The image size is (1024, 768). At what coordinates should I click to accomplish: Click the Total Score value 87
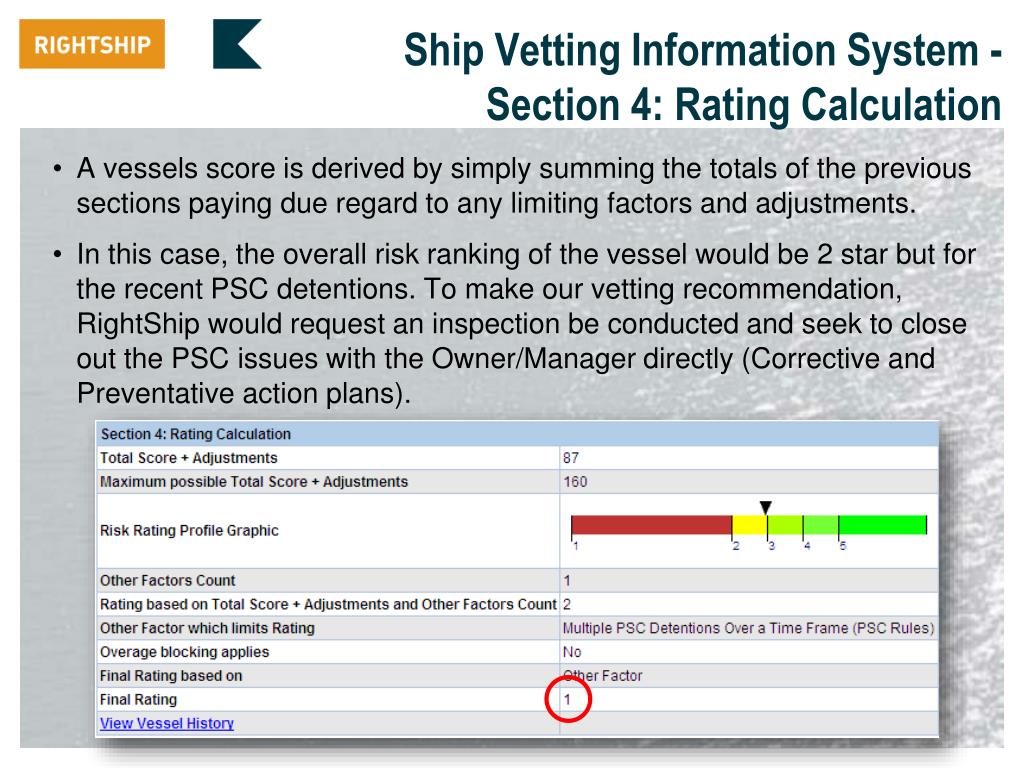(571, 458)
